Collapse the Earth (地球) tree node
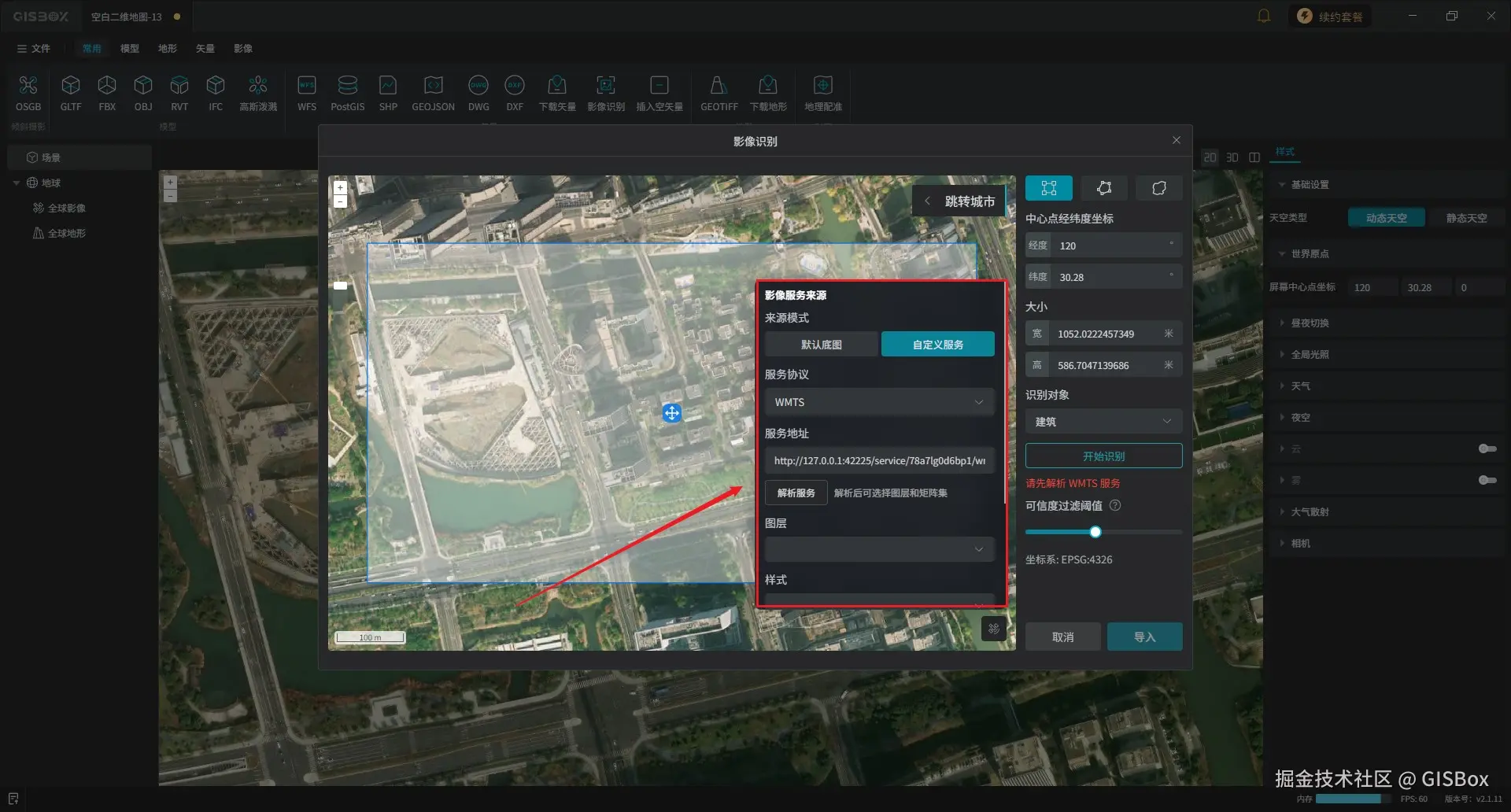The height and width of the screenshot is (812, 1511). click(x=17, y=183)
